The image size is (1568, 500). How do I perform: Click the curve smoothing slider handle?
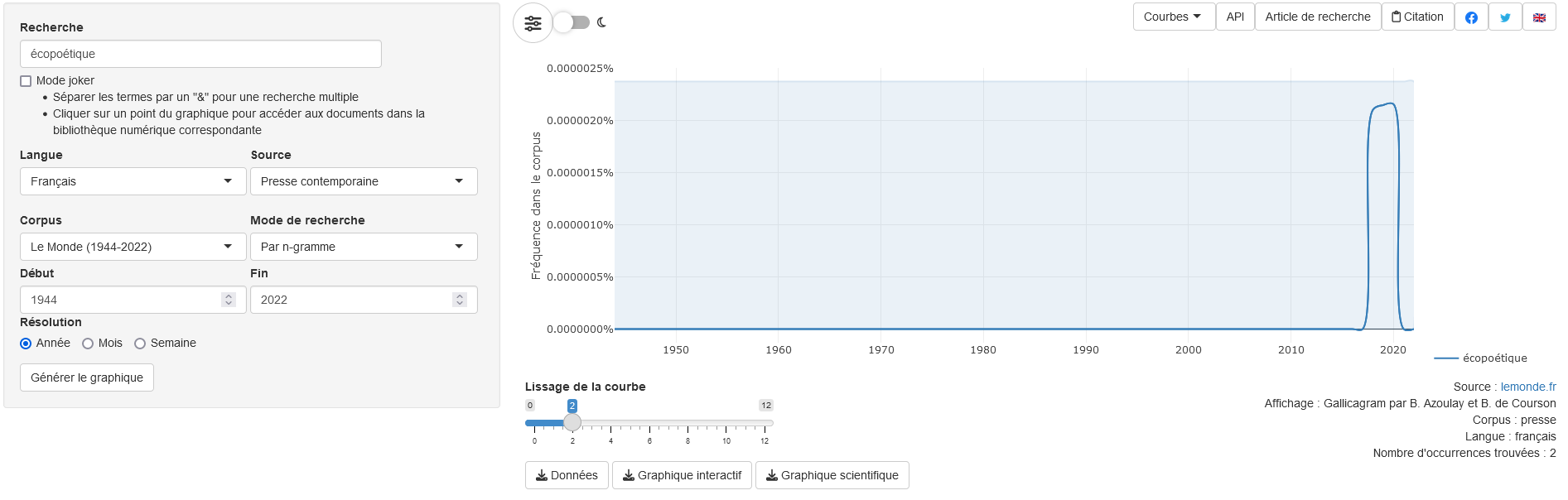(572, 422)
